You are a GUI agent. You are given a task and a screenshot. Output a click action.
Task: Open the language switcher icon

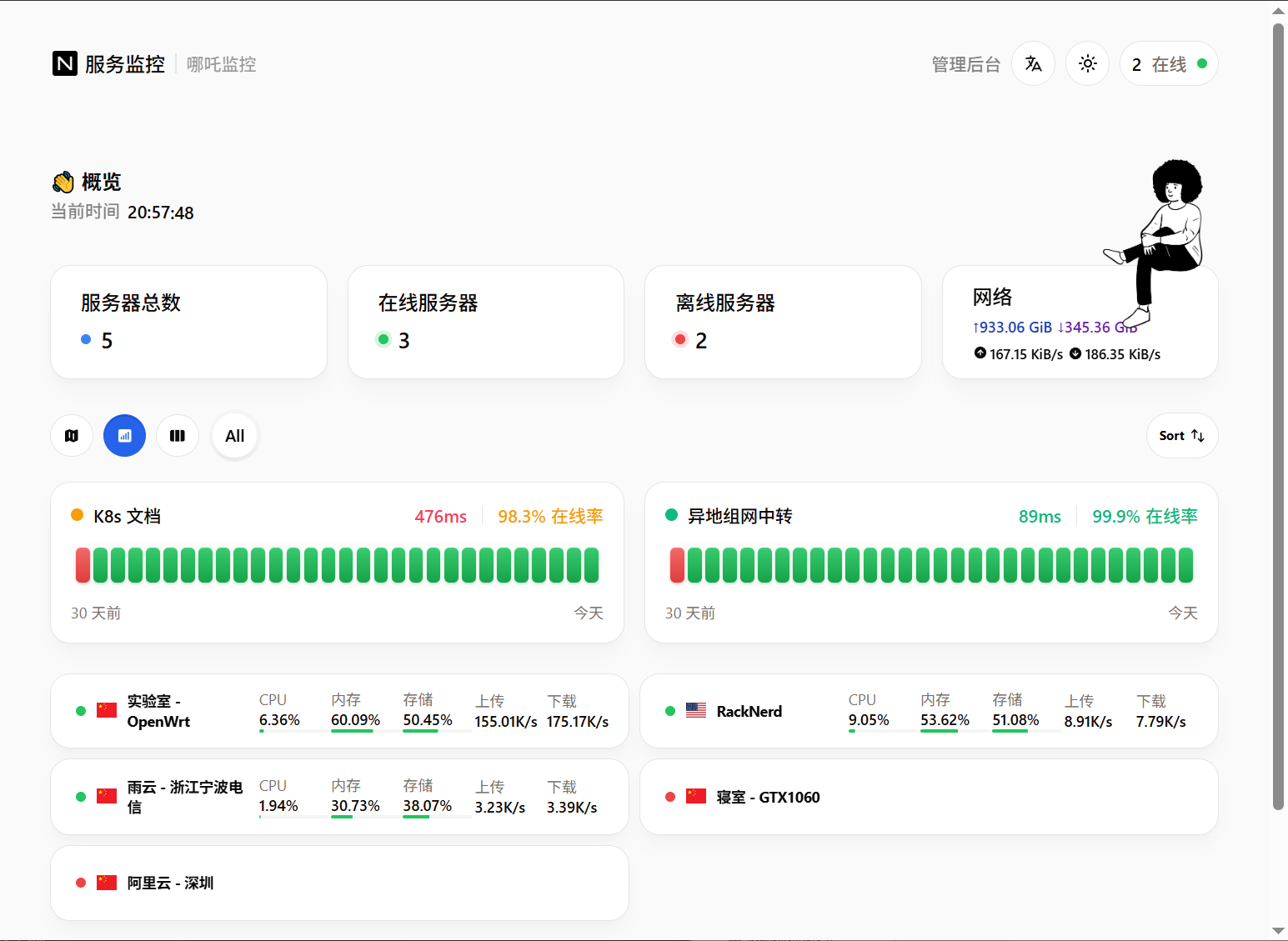pyautogui.click(x=1033, y=63)
